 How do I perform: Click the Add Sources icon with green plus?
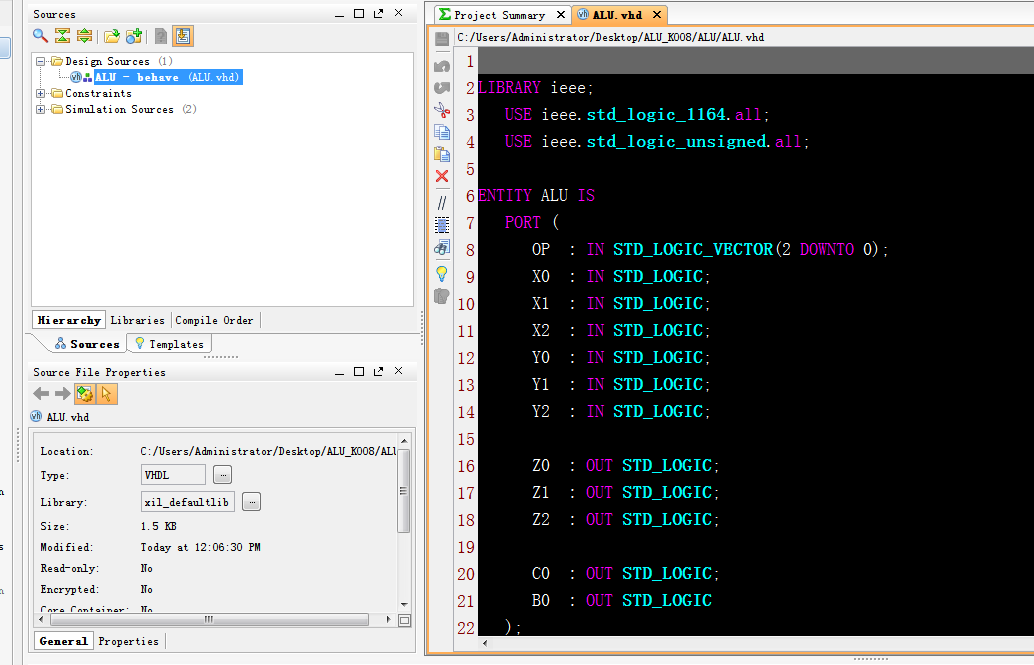click(x=133, y=36)
